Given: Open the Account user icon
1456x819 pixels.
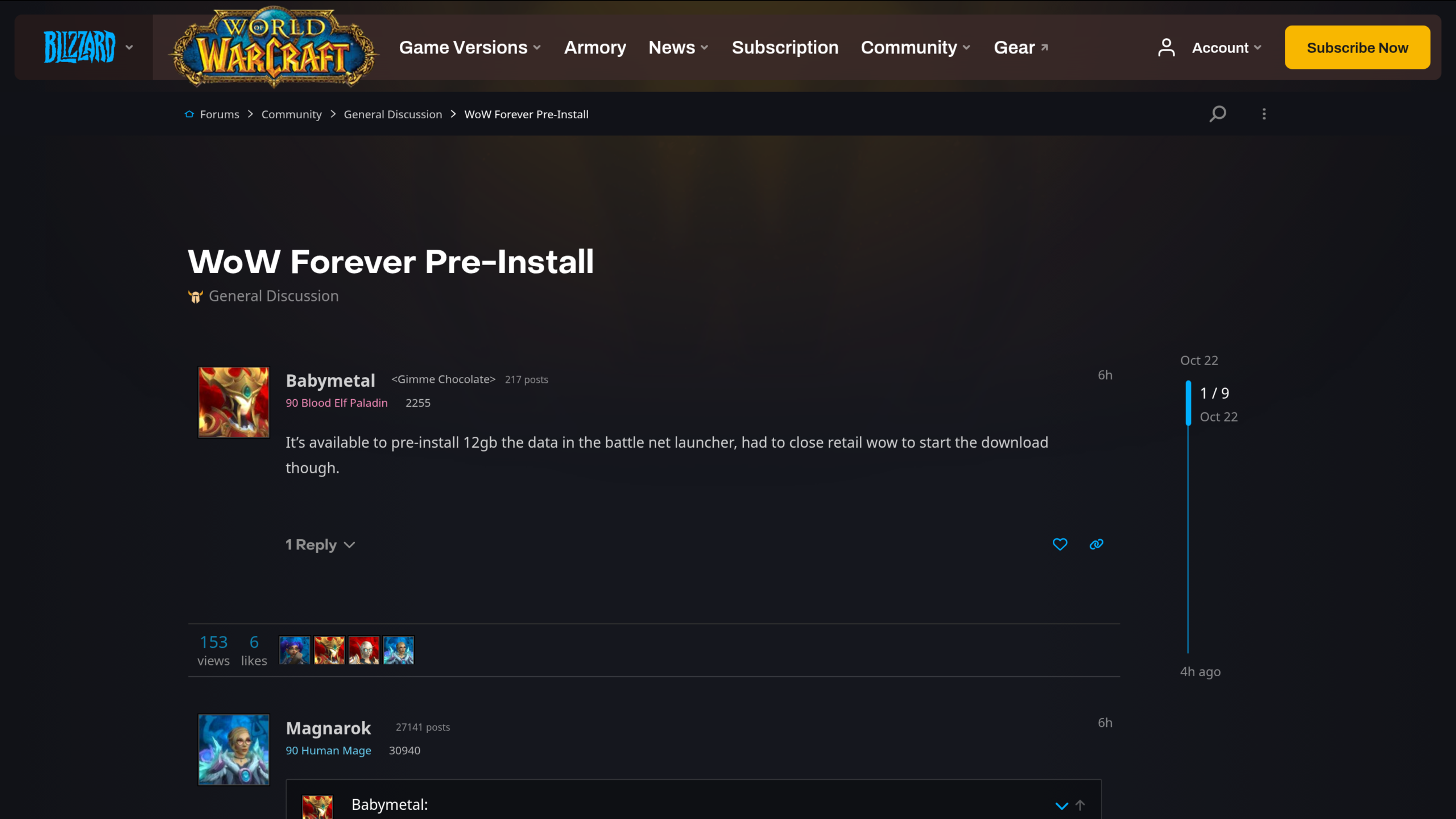Looking at the screenshot, I should [1167, 47].
